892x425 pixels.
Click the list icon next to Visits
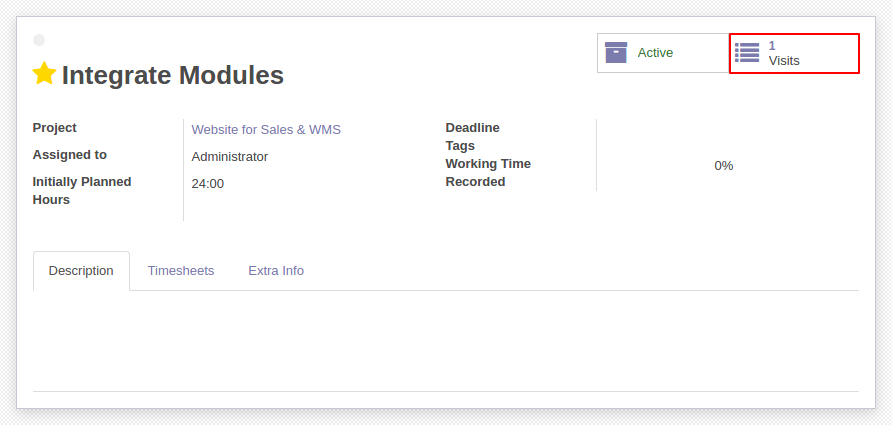click(x=747, y=52)
